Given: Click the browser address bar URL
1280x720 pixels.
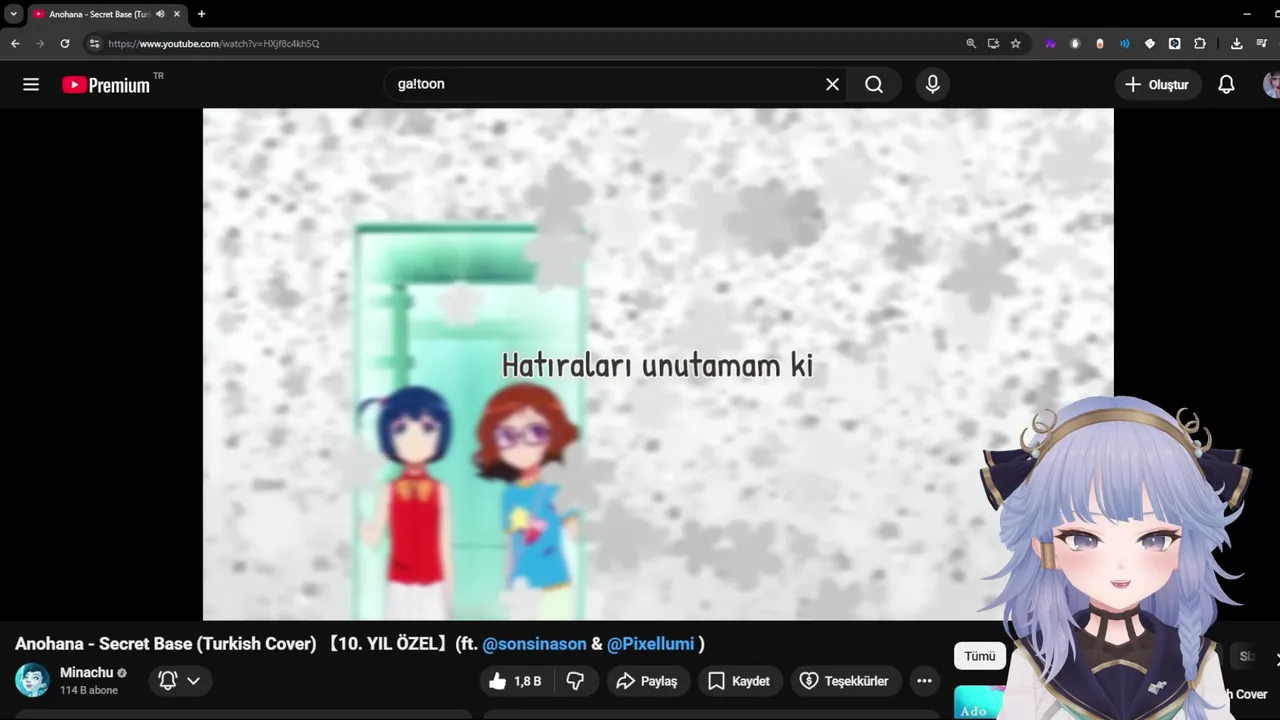Looking at the screenshot, I should (x=214, y=44).
